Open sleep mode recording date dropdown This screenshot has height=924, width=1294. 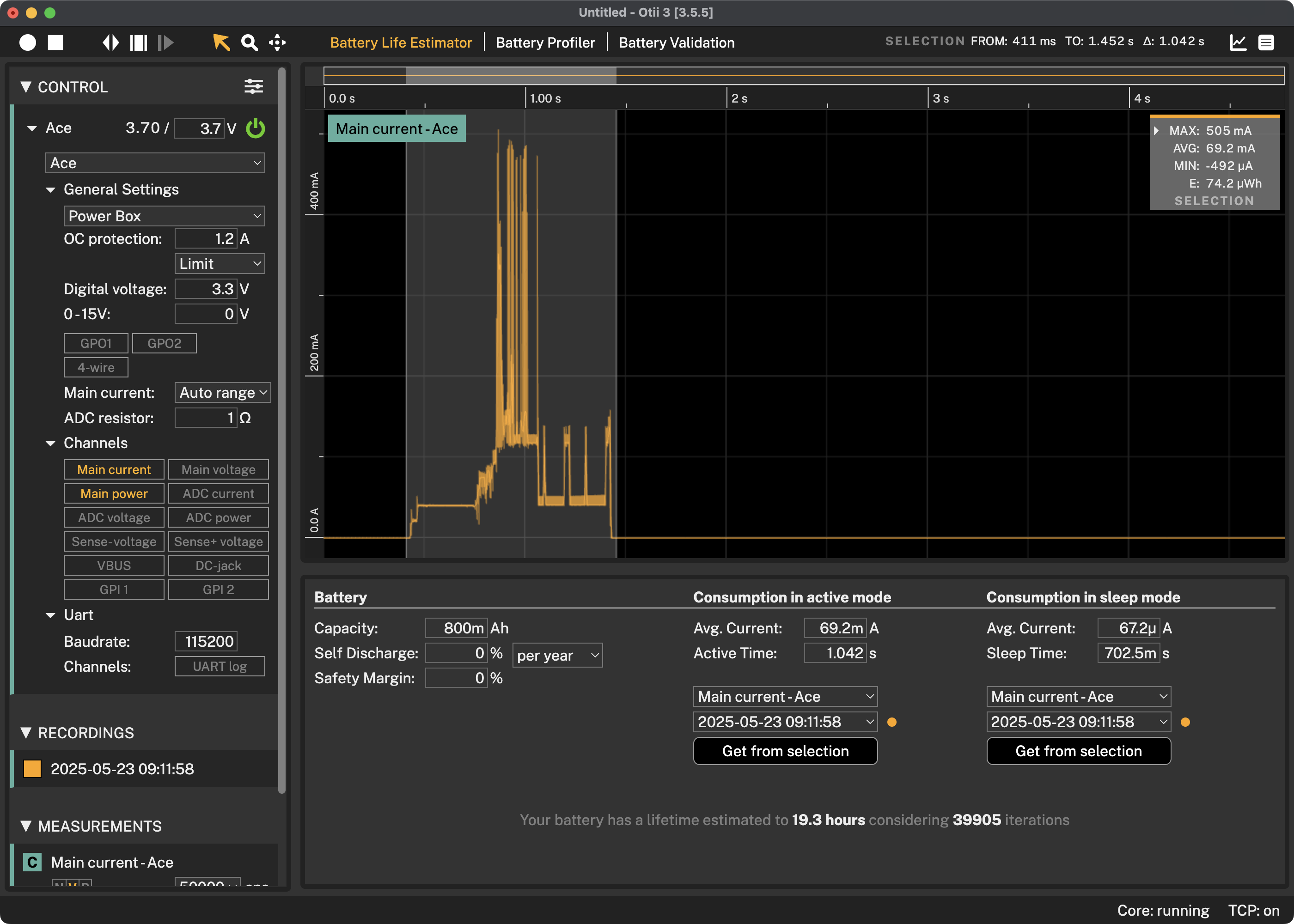[x=1078, y=722]
